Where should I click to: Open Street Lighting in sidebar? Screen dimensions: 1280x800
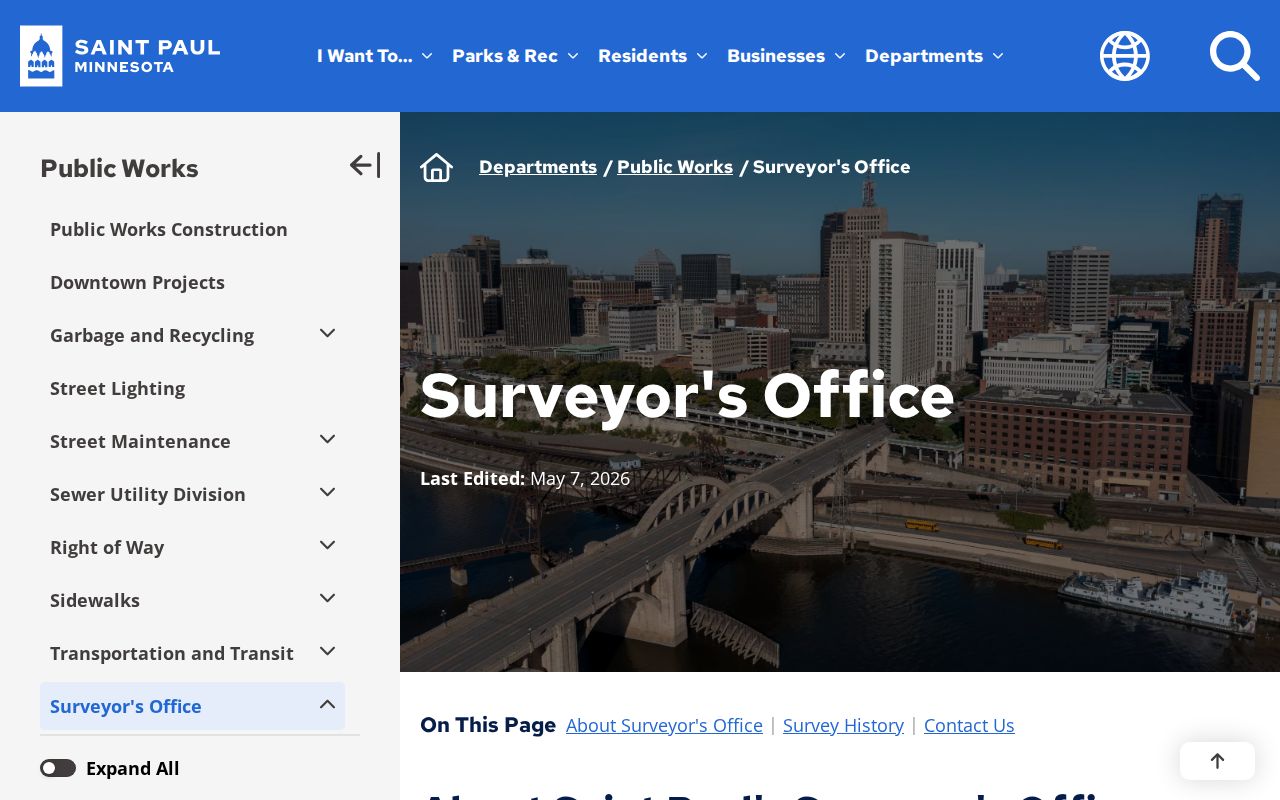[x=117, y=388]
